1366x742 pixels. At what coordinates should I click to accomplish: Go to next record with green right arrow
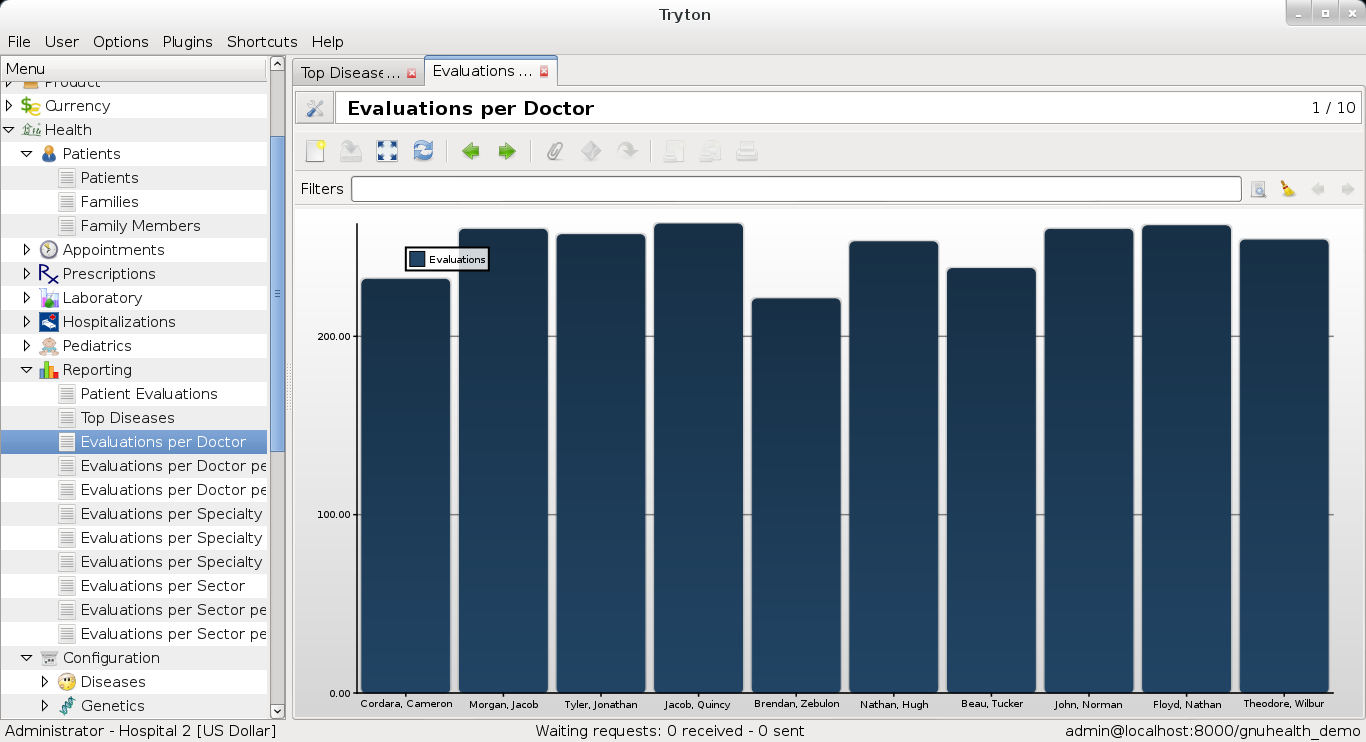click(507, 151)
